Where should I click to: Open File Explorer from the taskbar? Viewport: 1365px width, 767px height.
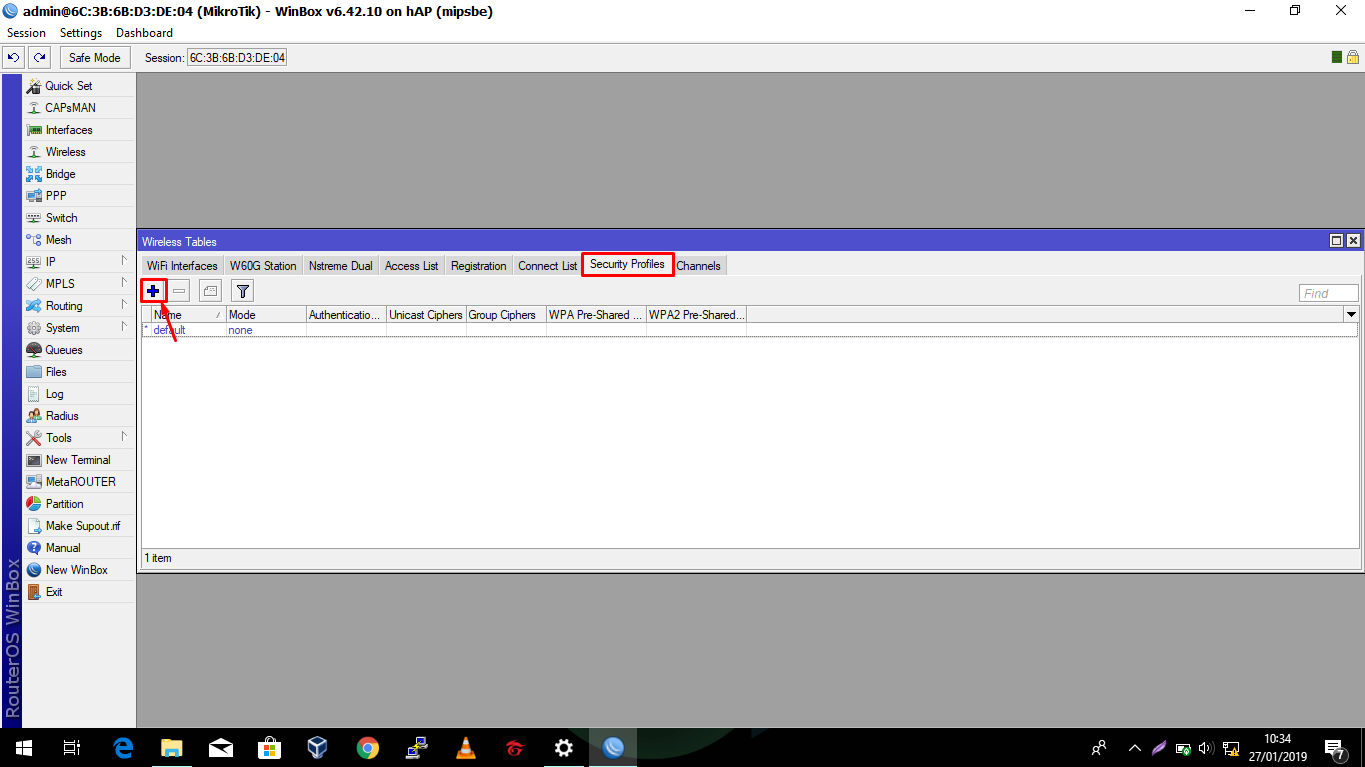point(172,747)
